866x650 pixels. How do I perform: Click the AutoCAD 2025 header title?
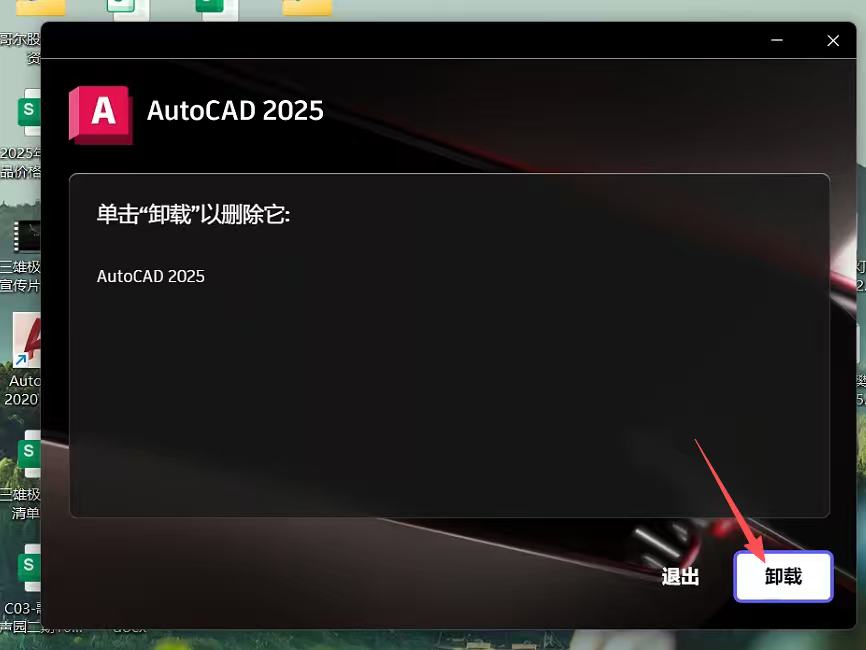[x=235, y=111]
